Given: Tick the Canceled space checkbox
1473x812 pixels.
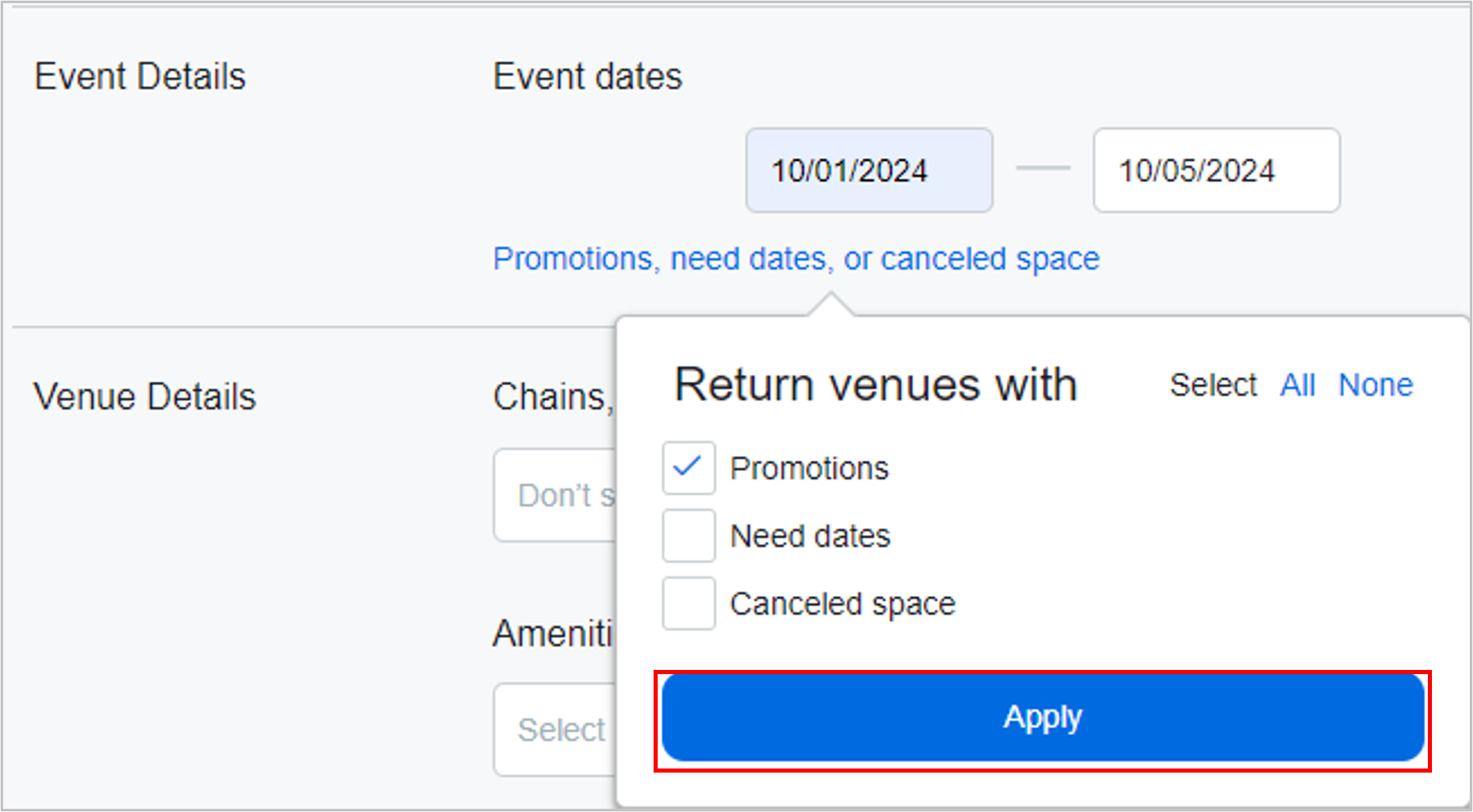Looking at the screenshot, I should 688,603.
